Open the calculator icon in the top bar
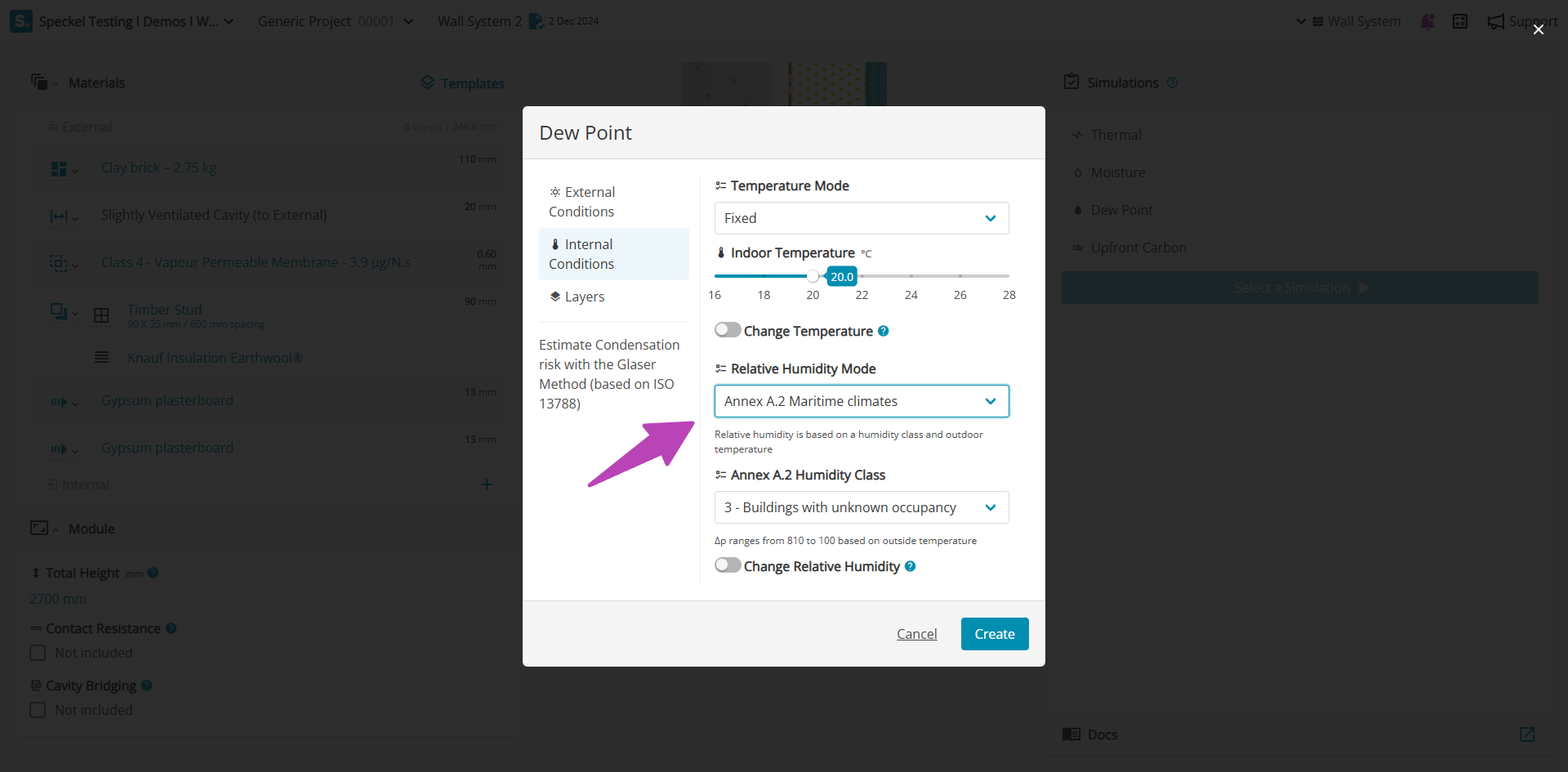Screen dimensions: 1568x772 click(1460, 21)
